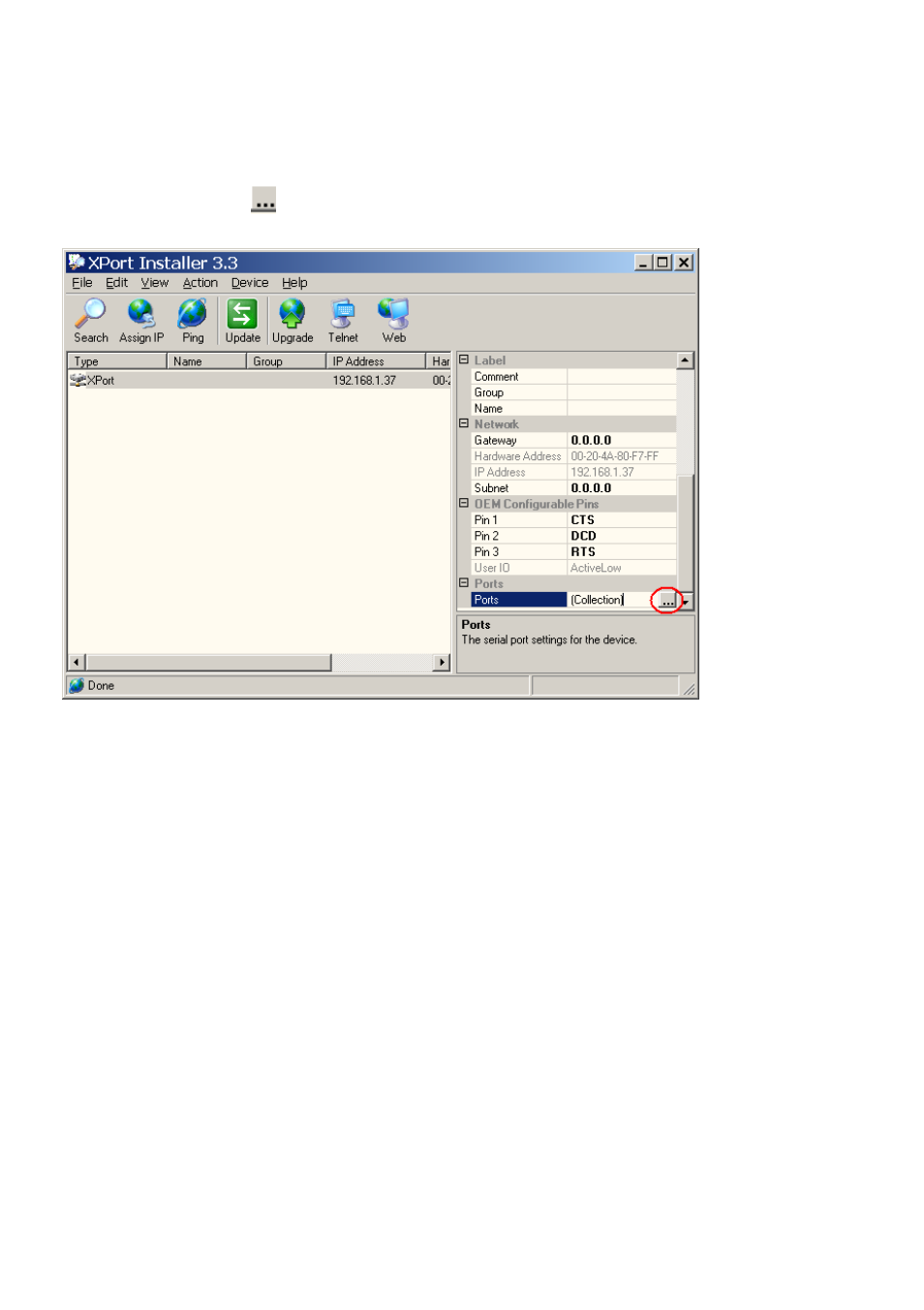This screenshot has height=1310, width=924.
Task: Click the Assign IP toolbar icon
Action: (141, 321)
